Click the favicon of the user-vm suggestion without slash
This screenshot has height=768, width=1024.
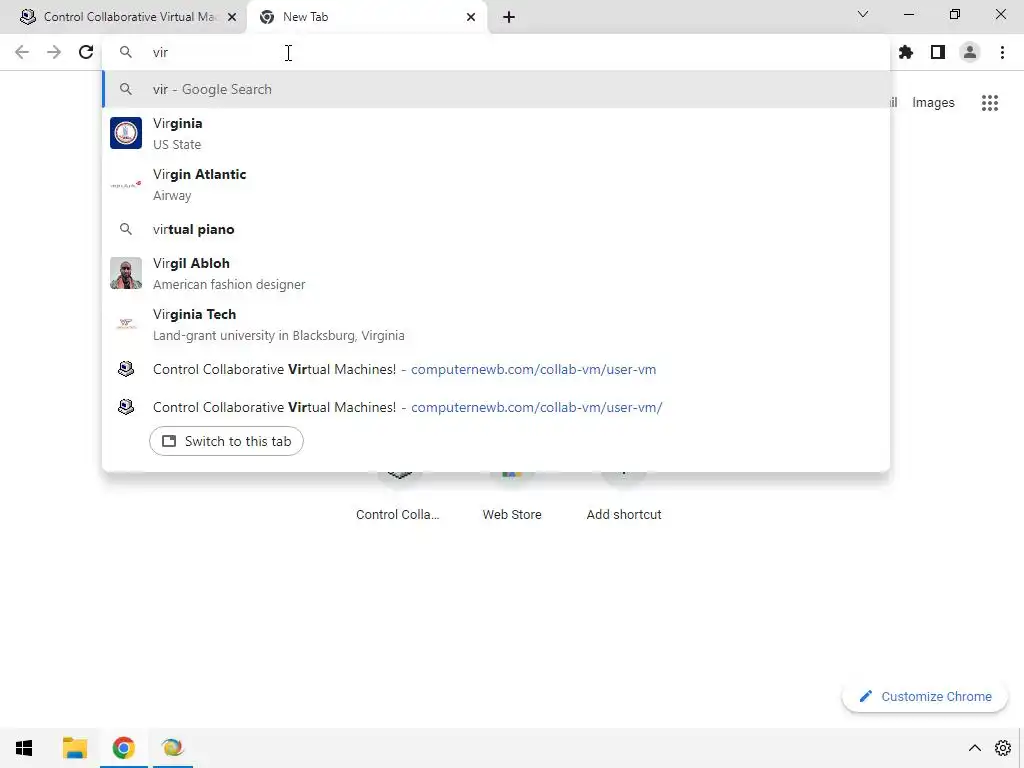(126, 370)
